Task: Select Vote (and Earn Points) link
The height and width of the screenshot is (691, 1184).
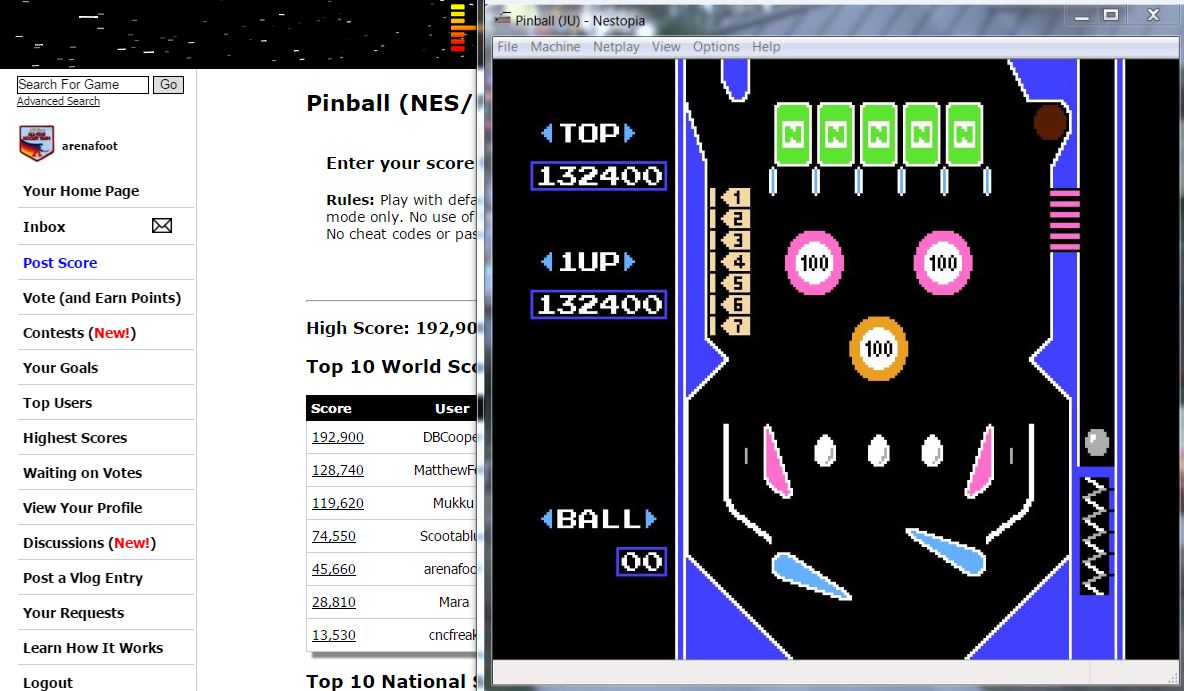Action: 102,298
